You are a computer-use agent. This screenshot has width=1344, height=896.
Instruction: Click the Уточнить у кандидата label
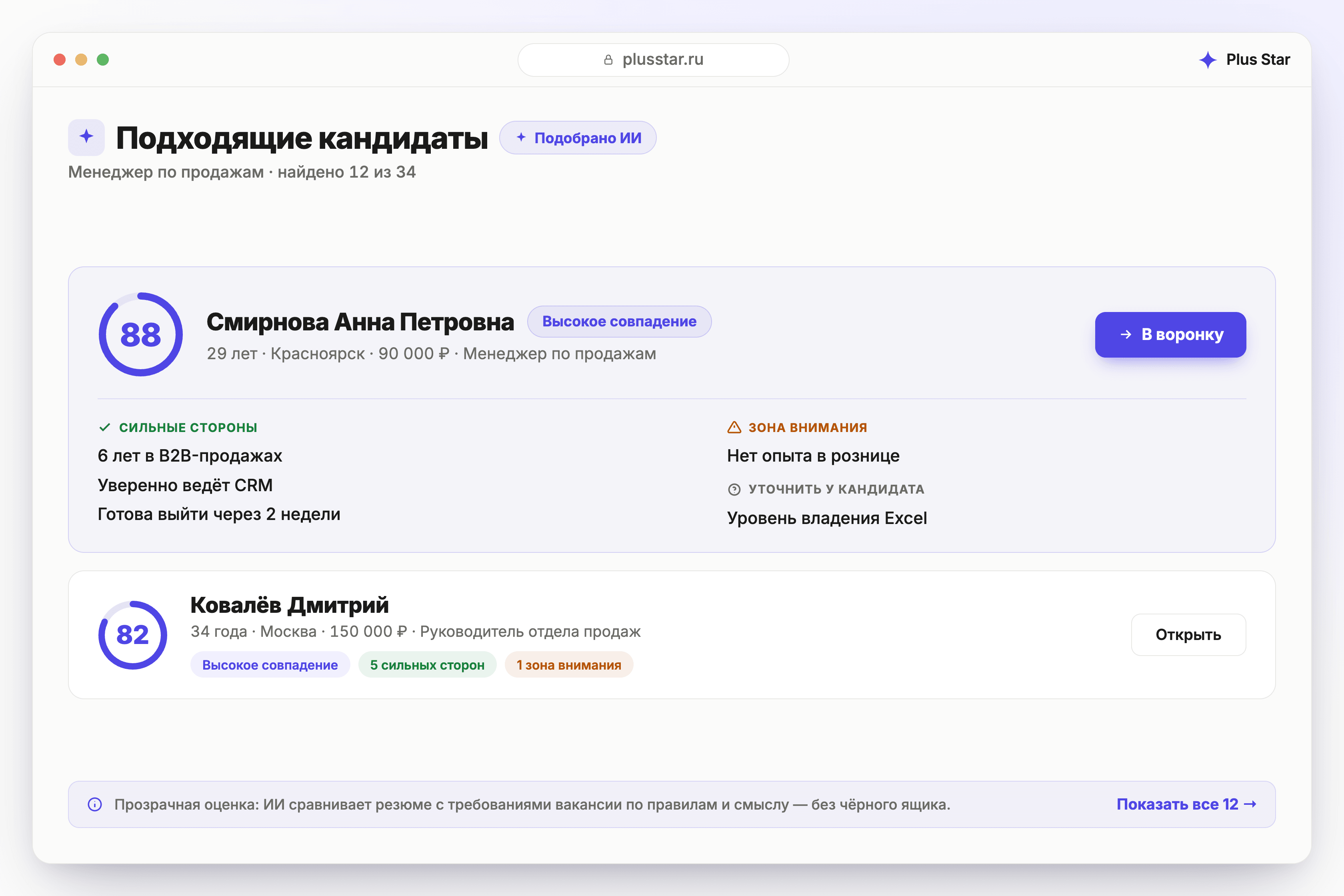(x=836, y=489)
